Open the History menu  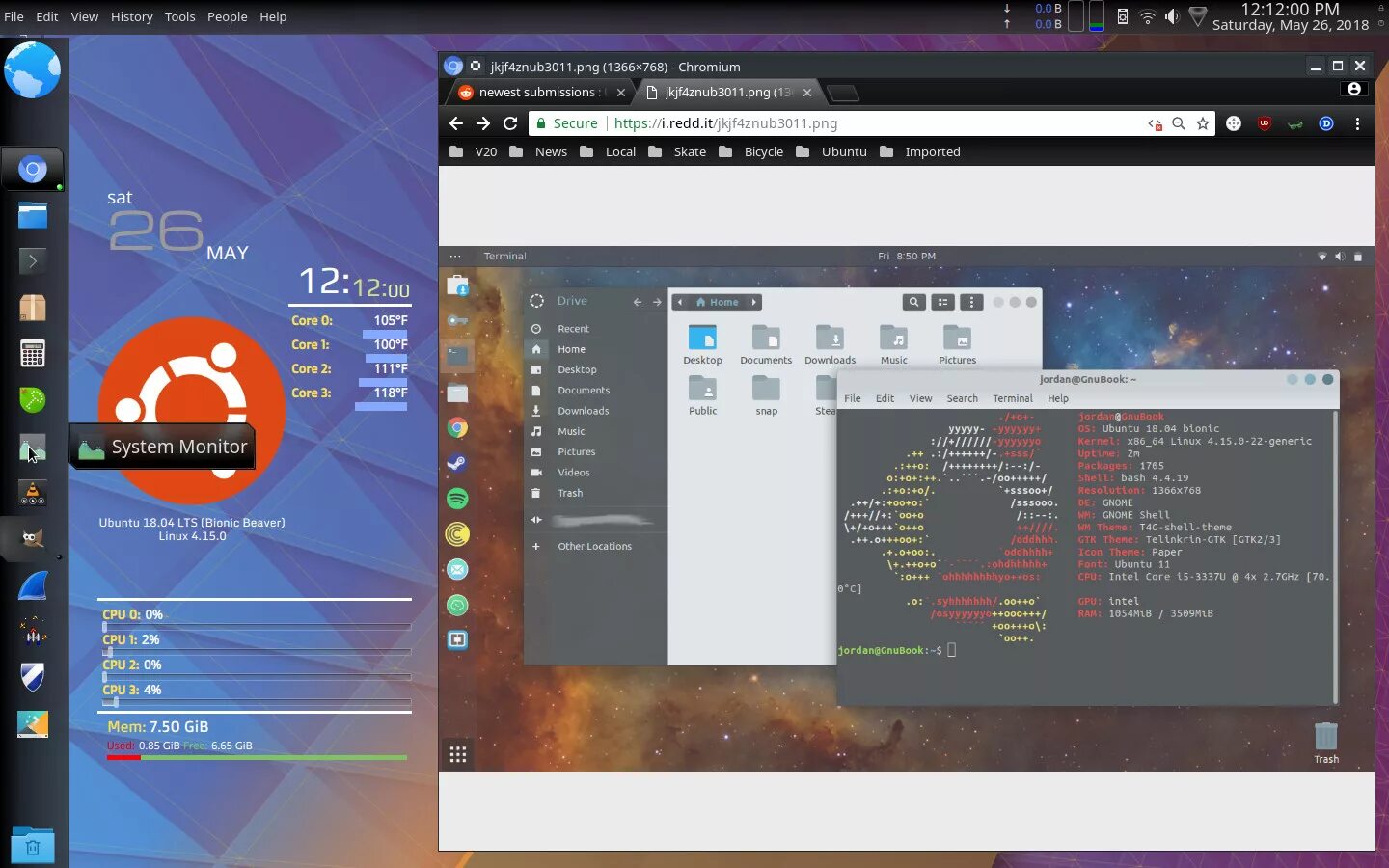pyautogui.click(x=131, y=16)
